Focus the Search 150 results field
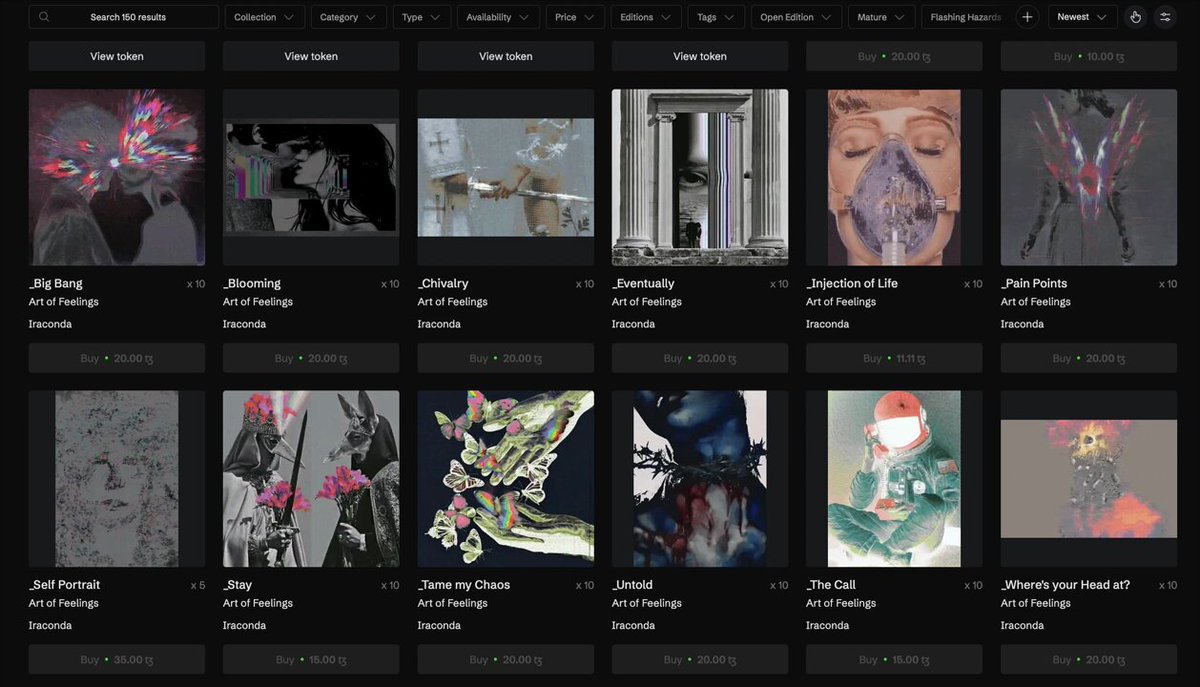 click(124, 17)
